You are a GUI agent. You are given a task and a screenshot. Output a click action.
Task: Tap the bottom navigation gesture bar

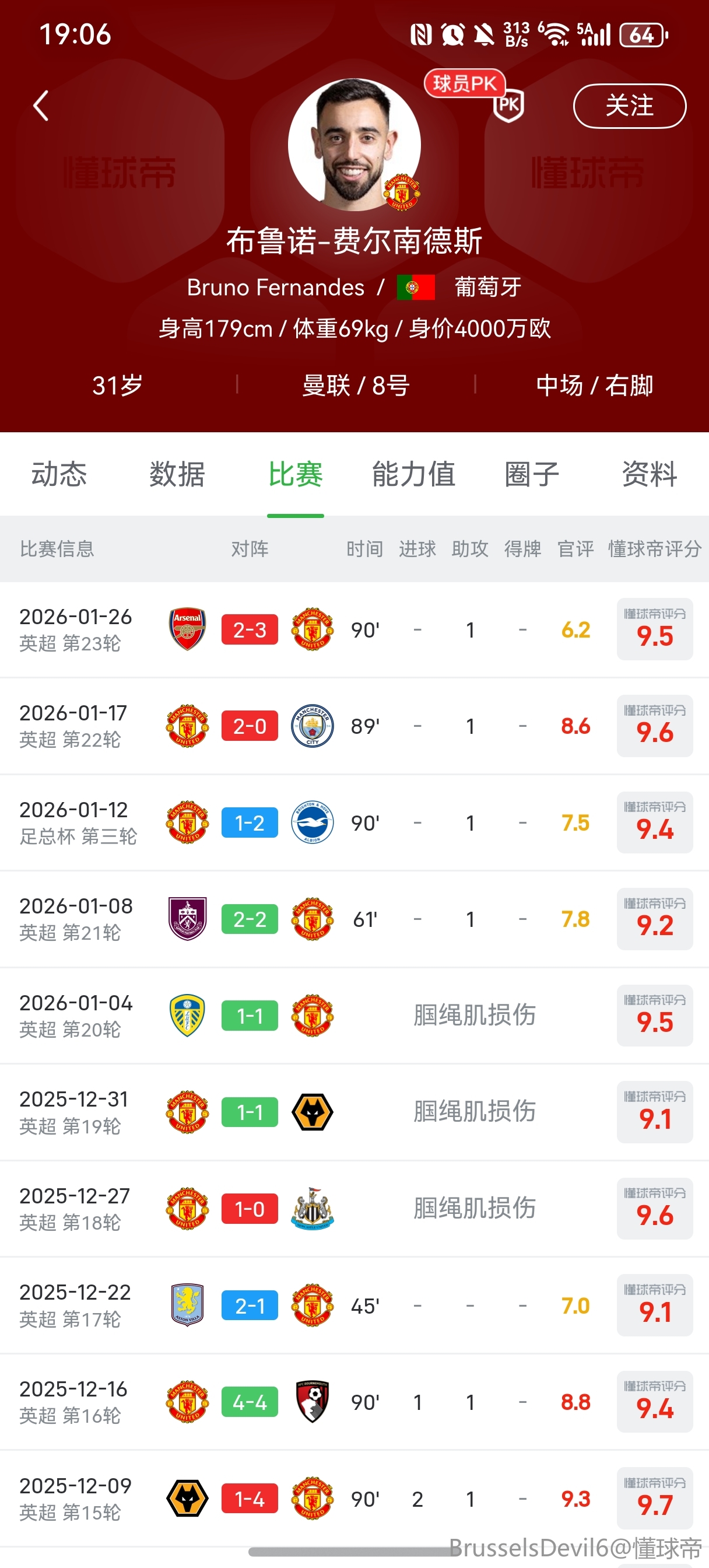pyautogui.click(x=355, y=1552)
